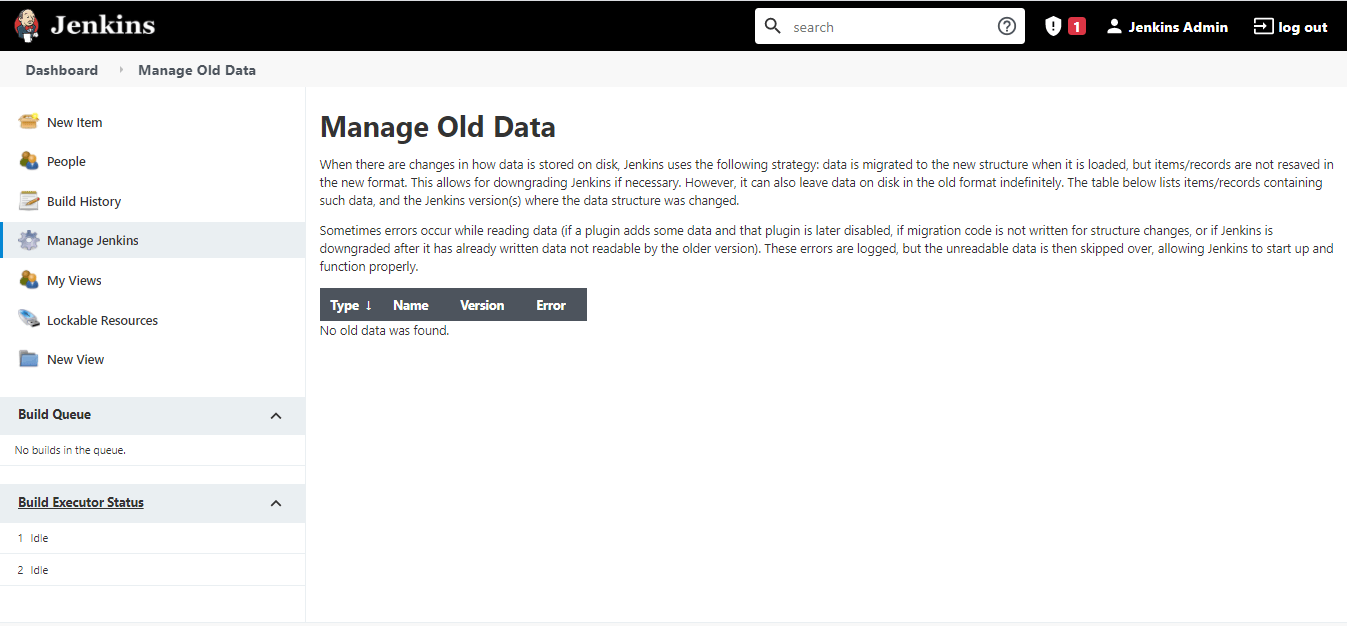1347x626 pixels.
Task: Sort table by Type column
Action: click(350, 305)
